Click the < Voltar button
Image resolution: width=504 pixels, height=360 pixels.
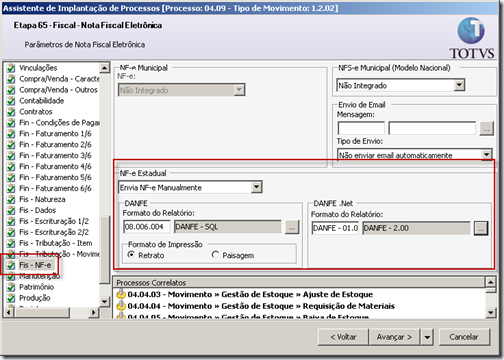(343, 337)
